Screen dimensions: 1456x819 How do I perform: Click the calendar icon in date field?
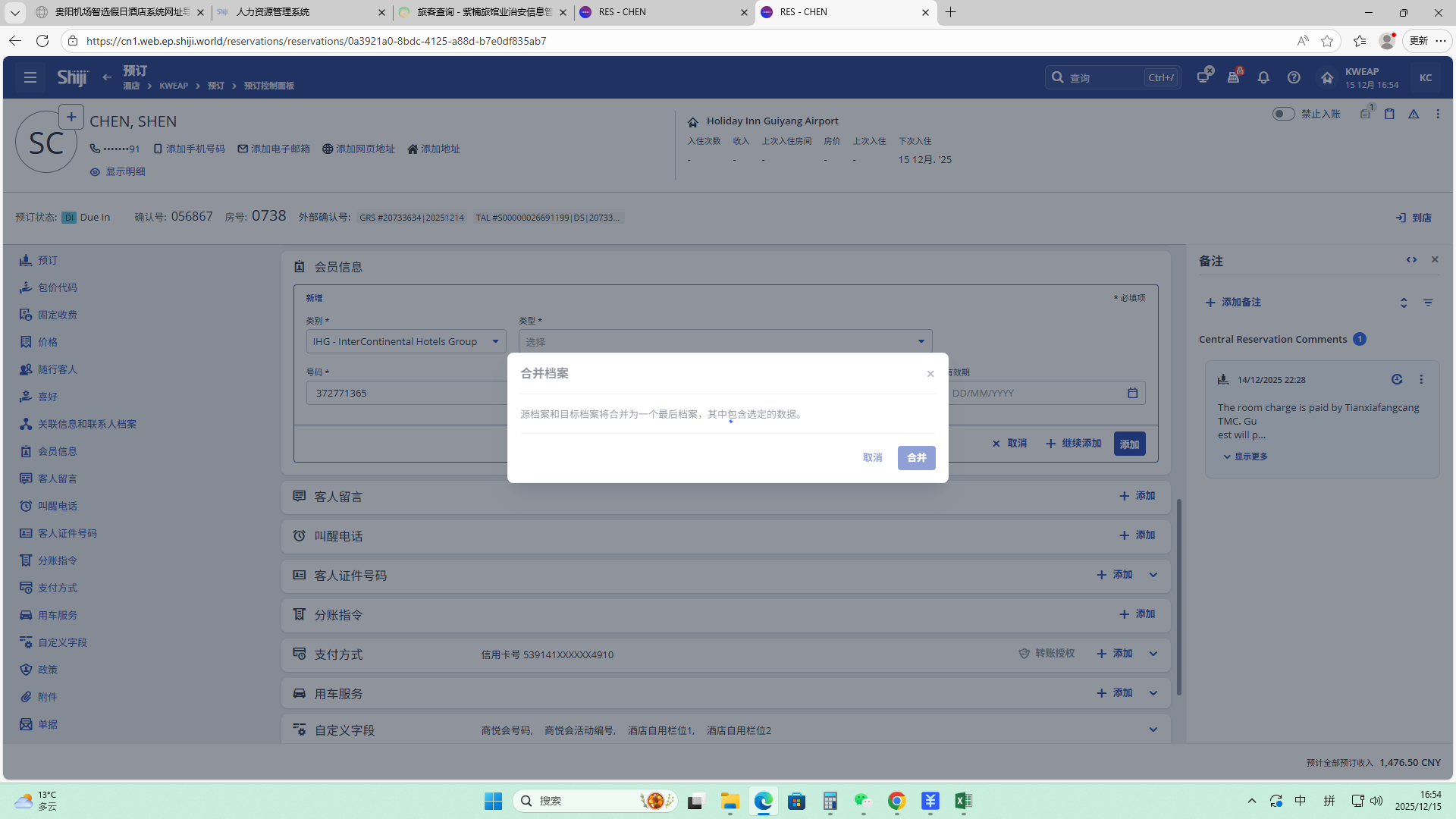(1132, 393)
